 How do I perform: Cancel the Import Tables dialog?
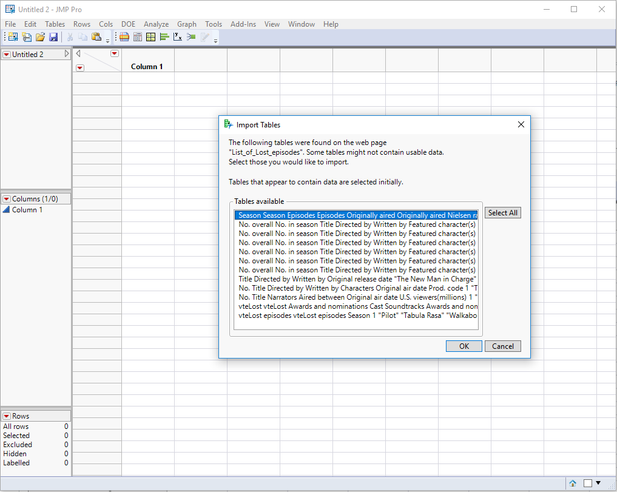(x=503, y=346)
